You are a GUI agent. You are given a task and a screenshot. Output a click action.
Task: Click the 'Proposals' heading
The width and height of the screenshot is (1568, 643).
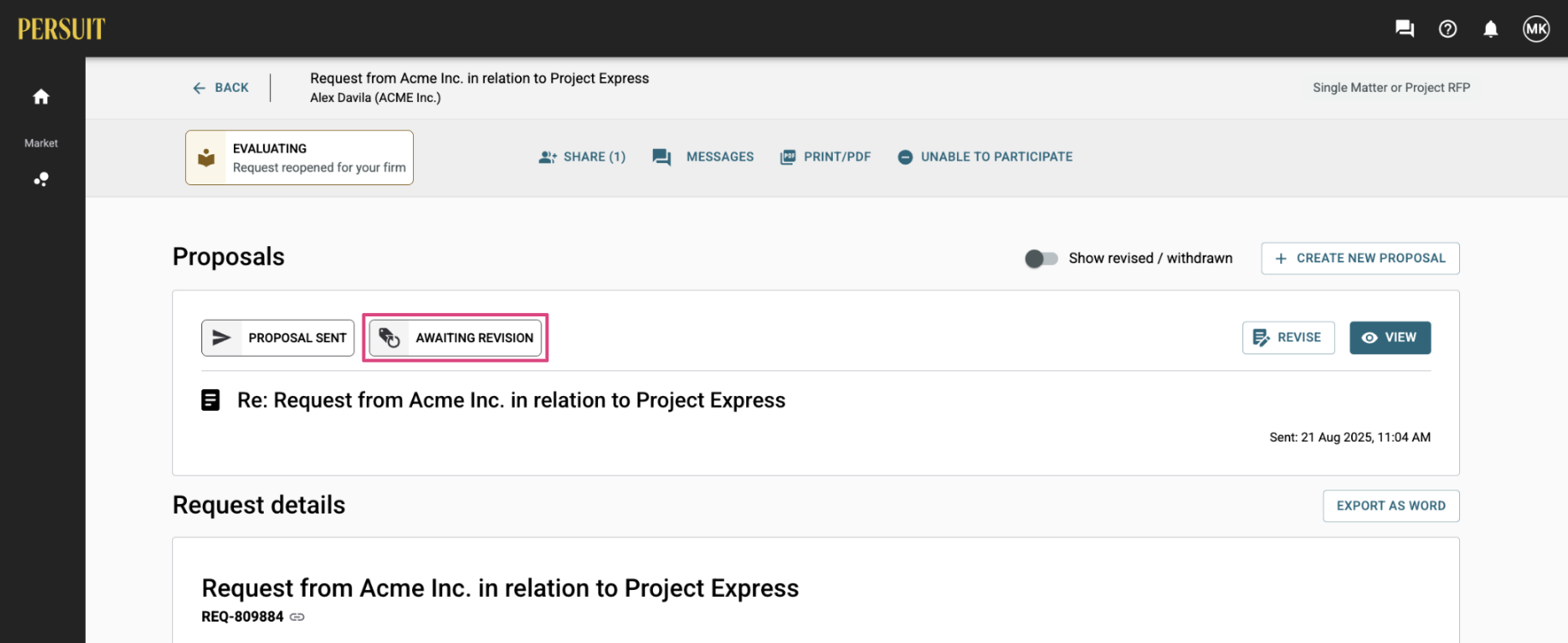(x=229, y=257)
